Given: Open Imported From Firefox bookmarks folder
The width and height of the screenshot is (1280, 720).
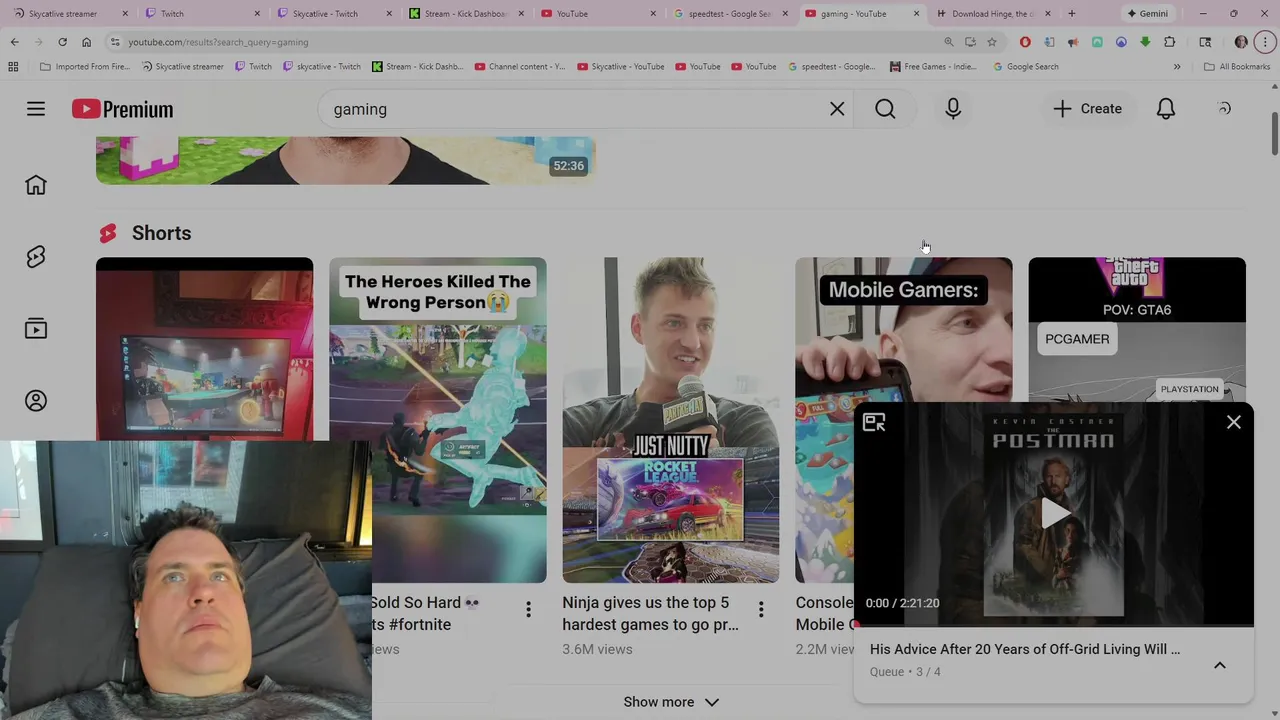Looking at the screenshot, I should [84, 67].
